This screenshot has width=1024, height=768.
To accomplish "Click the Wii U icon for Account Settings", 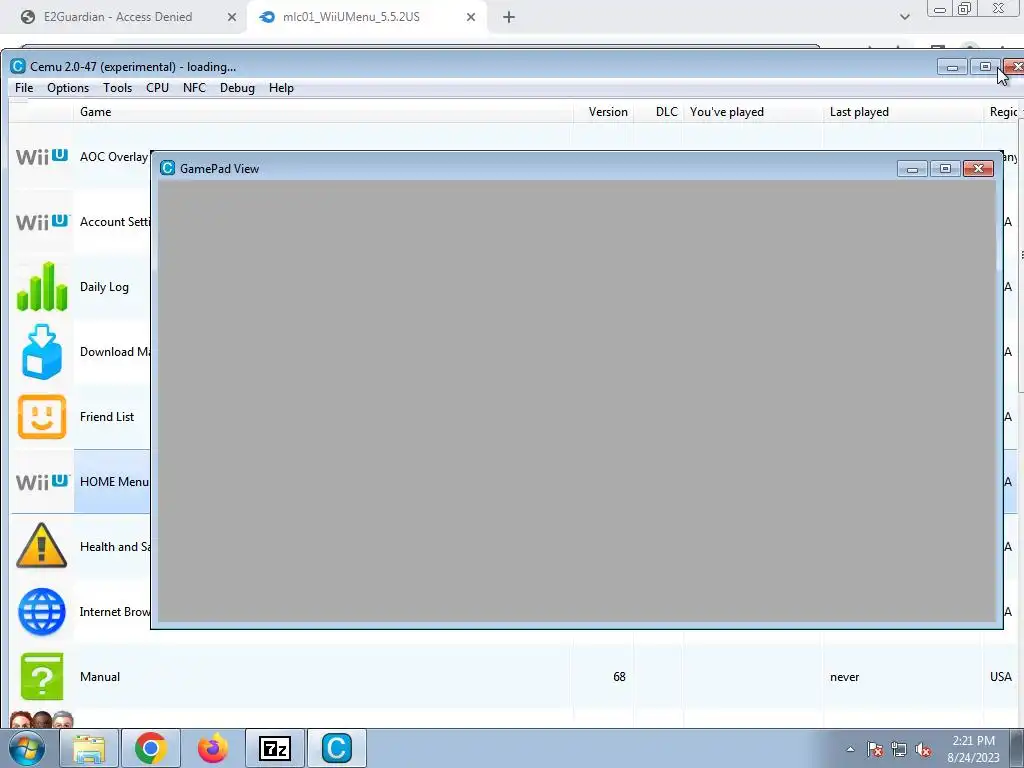I will point(42,222).
